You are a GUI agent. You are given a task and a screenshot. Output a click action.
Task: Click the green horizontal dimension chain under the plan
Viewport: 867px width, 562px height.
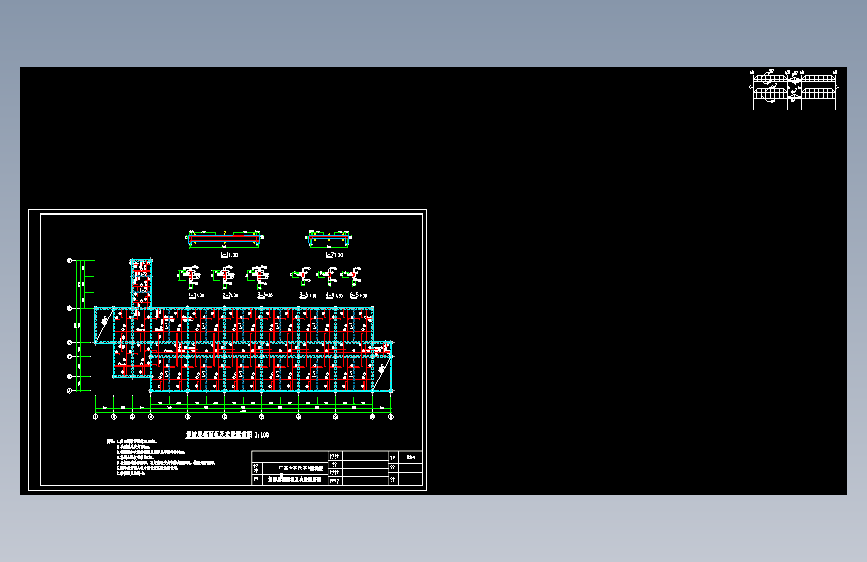pos(243,409)
